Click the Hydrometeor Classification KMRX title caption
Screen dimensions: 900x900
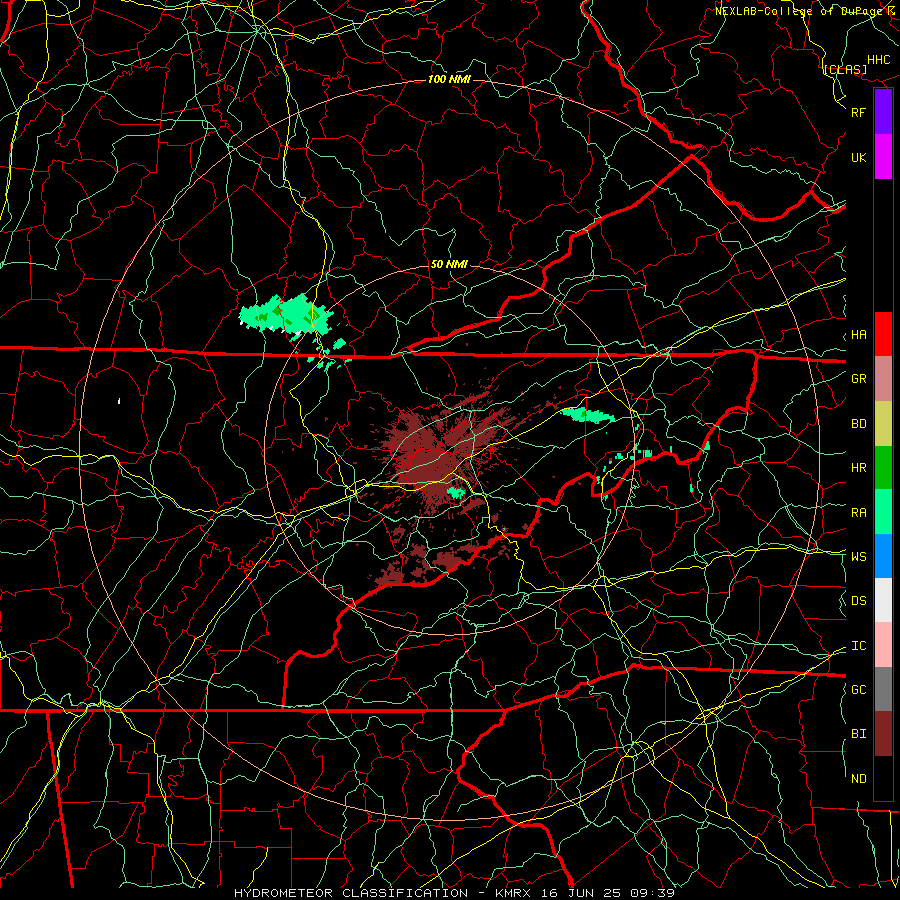coord(454,893)
